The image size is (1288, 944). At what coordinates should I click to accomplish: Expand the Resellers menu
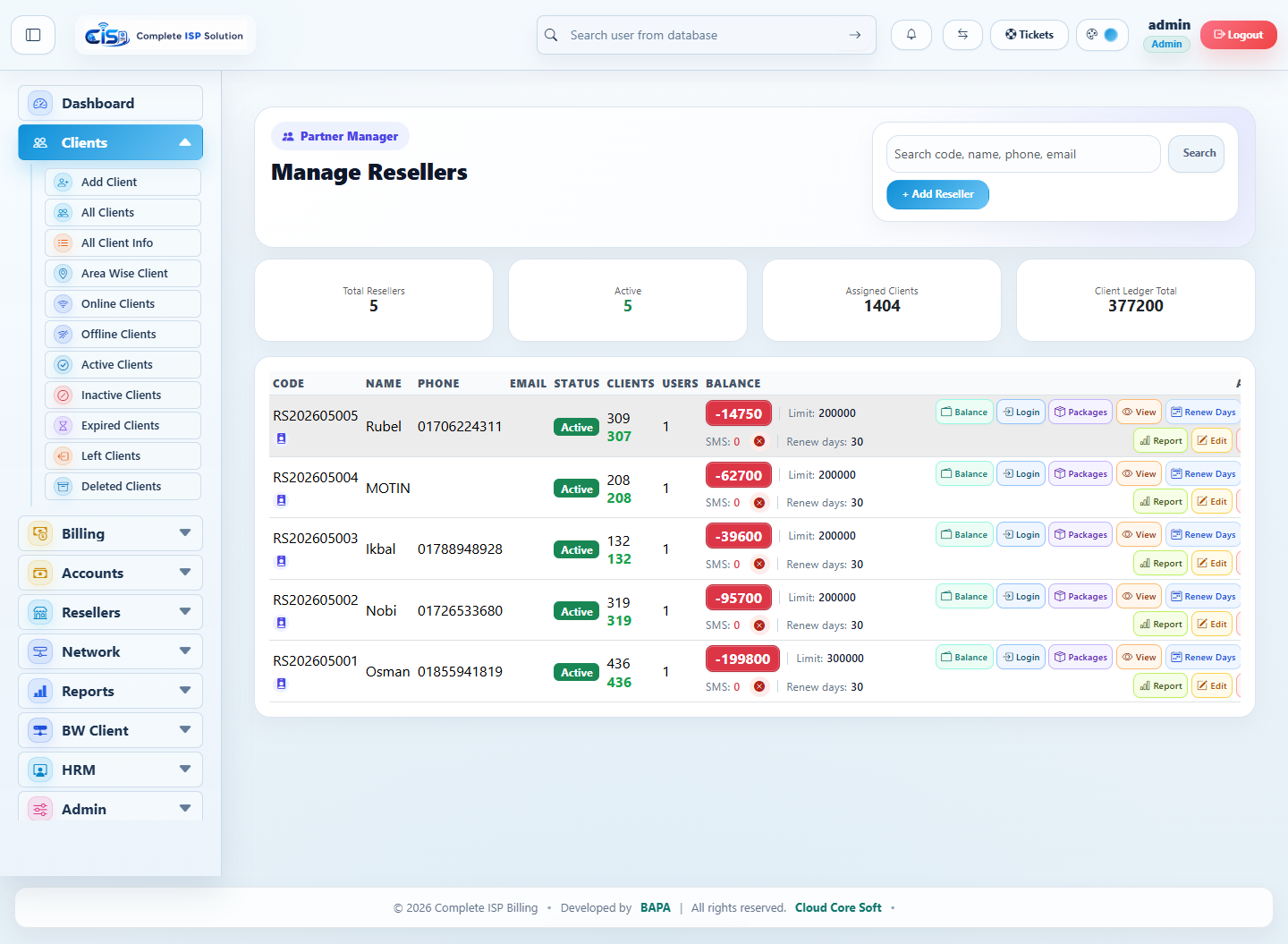[110, 613]
